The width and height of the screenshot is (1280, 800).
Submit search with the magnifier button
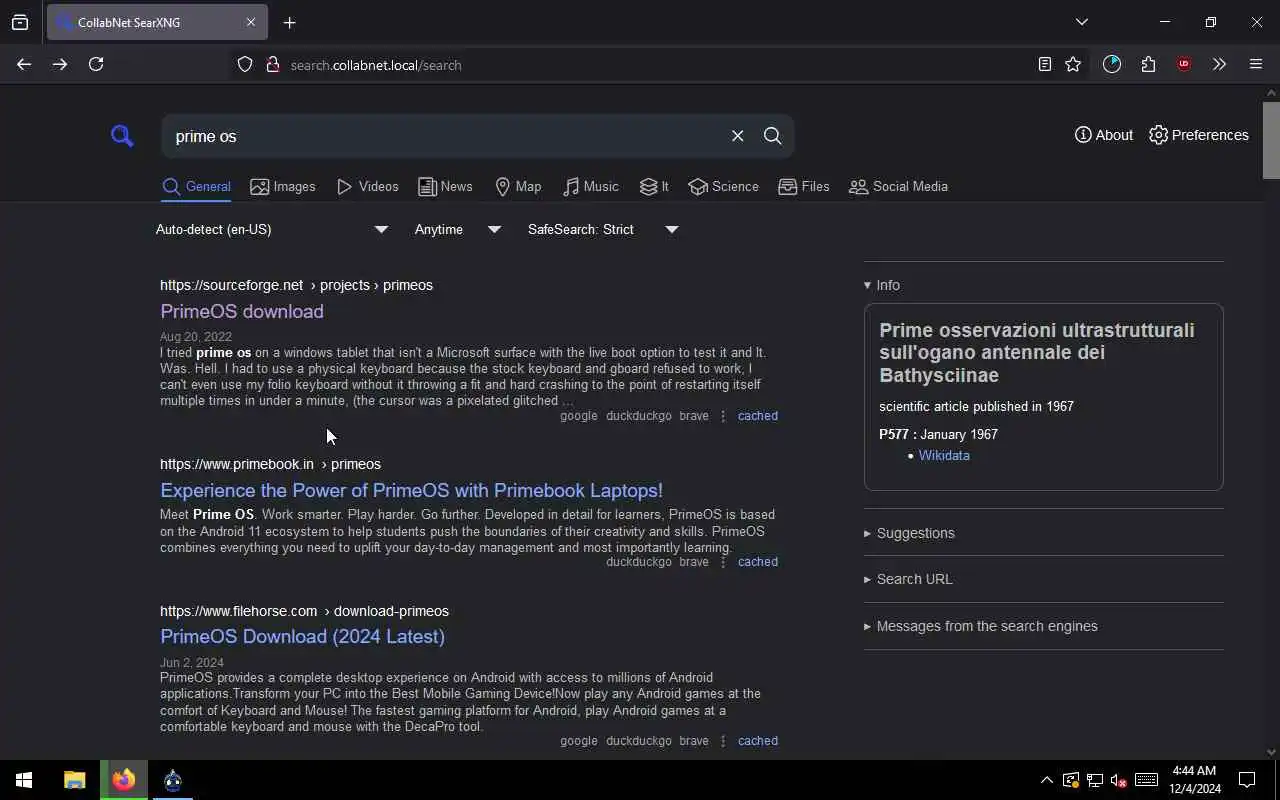tap(772, 136)
